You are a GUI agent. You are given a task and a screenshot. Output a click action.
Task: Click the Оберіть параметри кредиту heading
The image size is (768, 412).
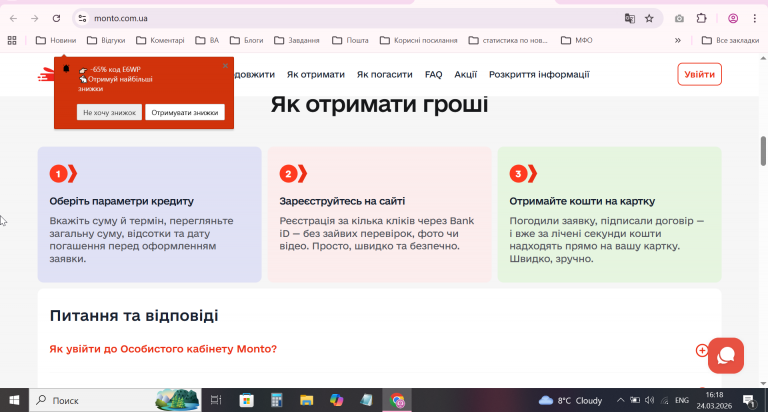pos(121,201)
